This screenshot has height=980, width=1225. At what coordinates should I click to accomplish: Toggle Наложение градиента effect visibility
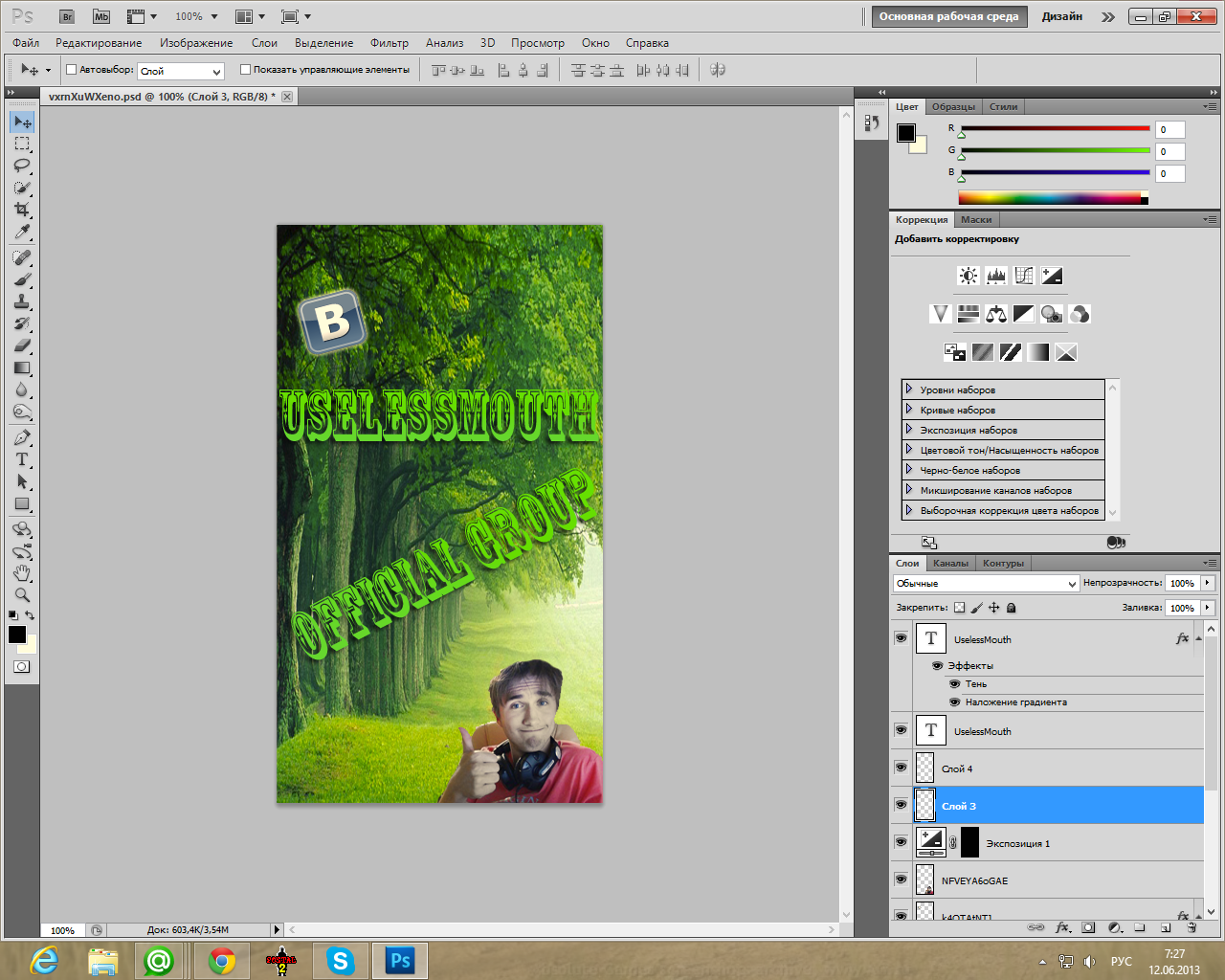point(954,702)
